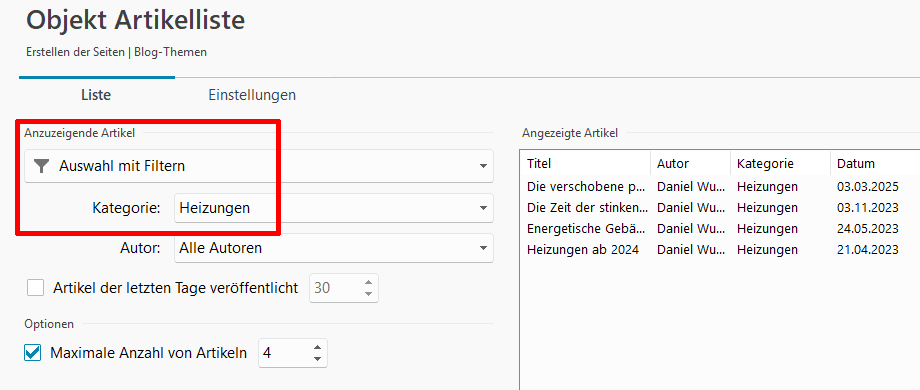Image resolution: width=920 pixels, height=390 pixels.
Task: Enable Artikel der letzten Tage veröffentlicht checkbox
Action: pyautogui.click(x=35, y=288)
